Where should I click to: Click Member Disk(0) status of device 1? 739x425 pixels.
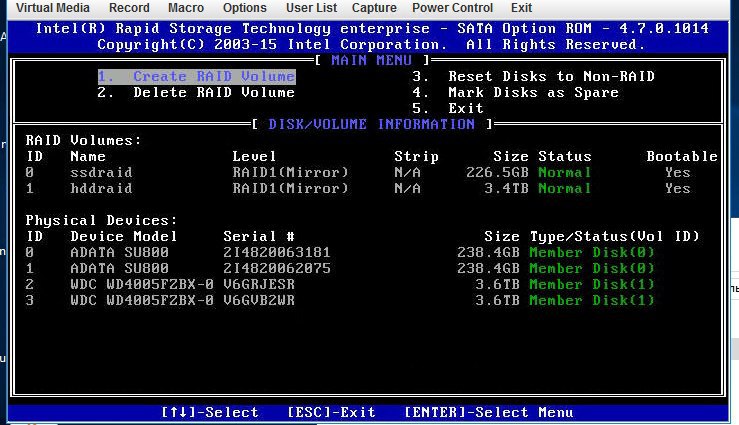[592, 269]
